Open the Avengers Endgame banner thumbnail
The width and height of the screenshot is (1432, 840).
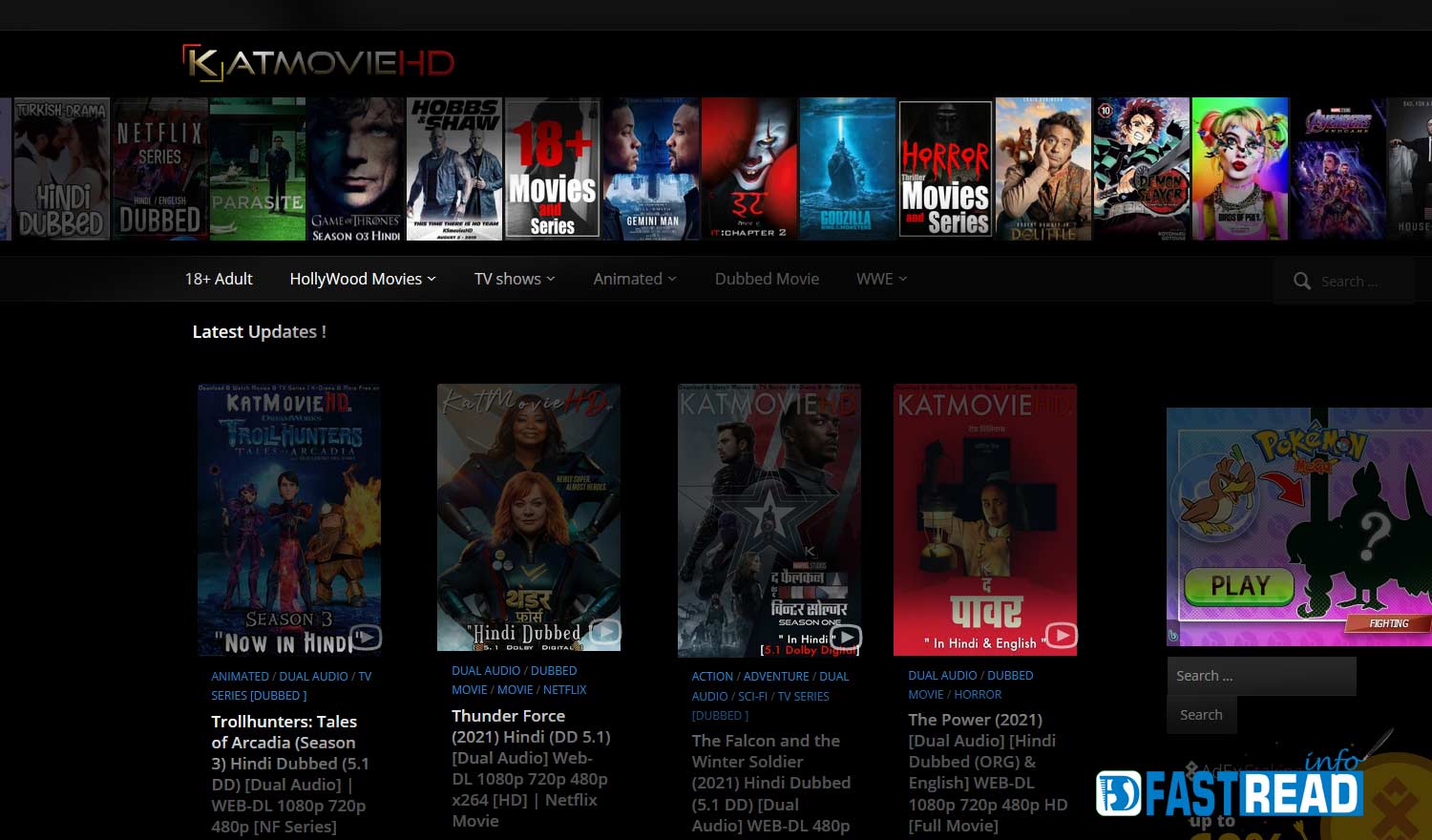[1338, 169]
